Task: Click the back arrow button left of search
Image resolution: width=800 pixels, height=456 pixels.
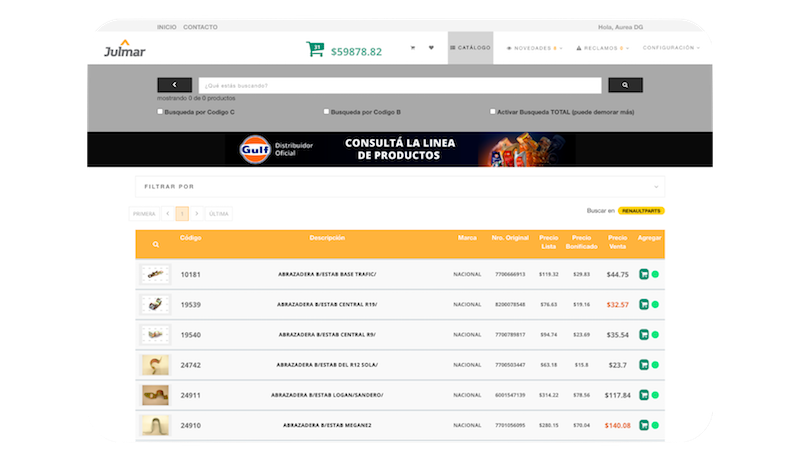Action: click(x=174, y=85)
